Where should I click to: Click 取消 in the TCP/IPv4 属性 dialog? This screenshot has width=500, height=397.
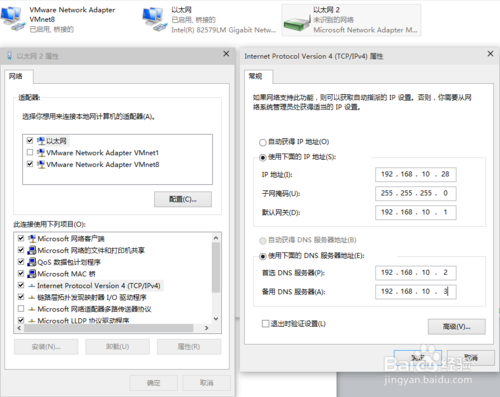(471, 358)
